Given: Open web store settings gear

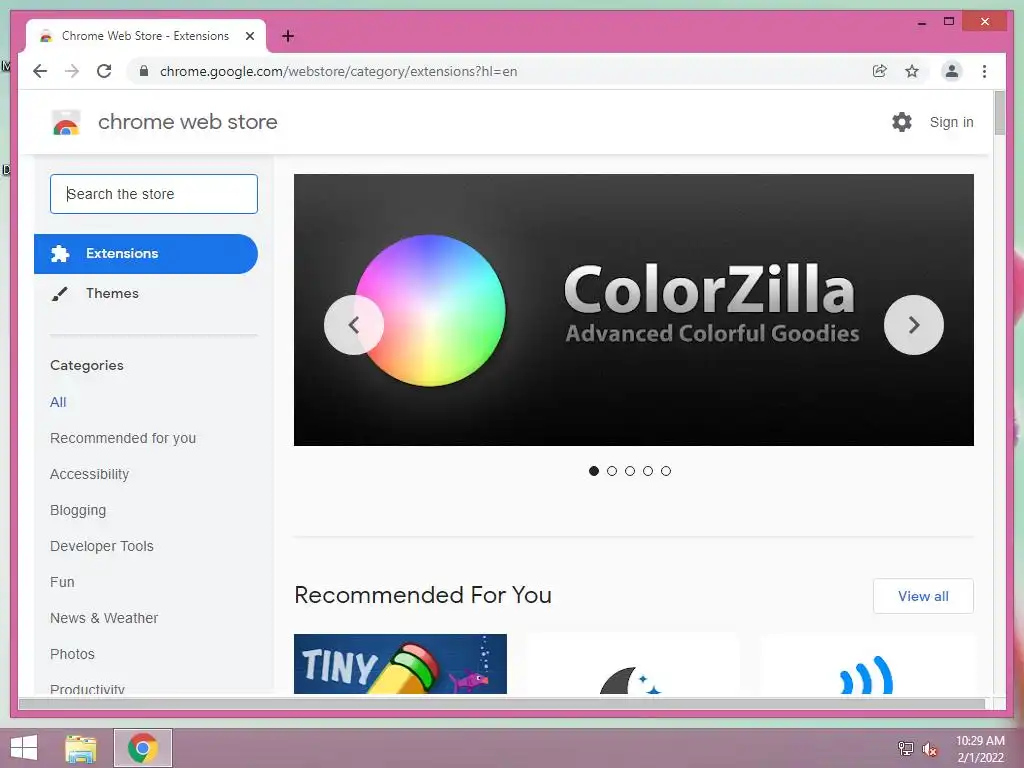Looking at the screenshot, I should tap(902, 122).
